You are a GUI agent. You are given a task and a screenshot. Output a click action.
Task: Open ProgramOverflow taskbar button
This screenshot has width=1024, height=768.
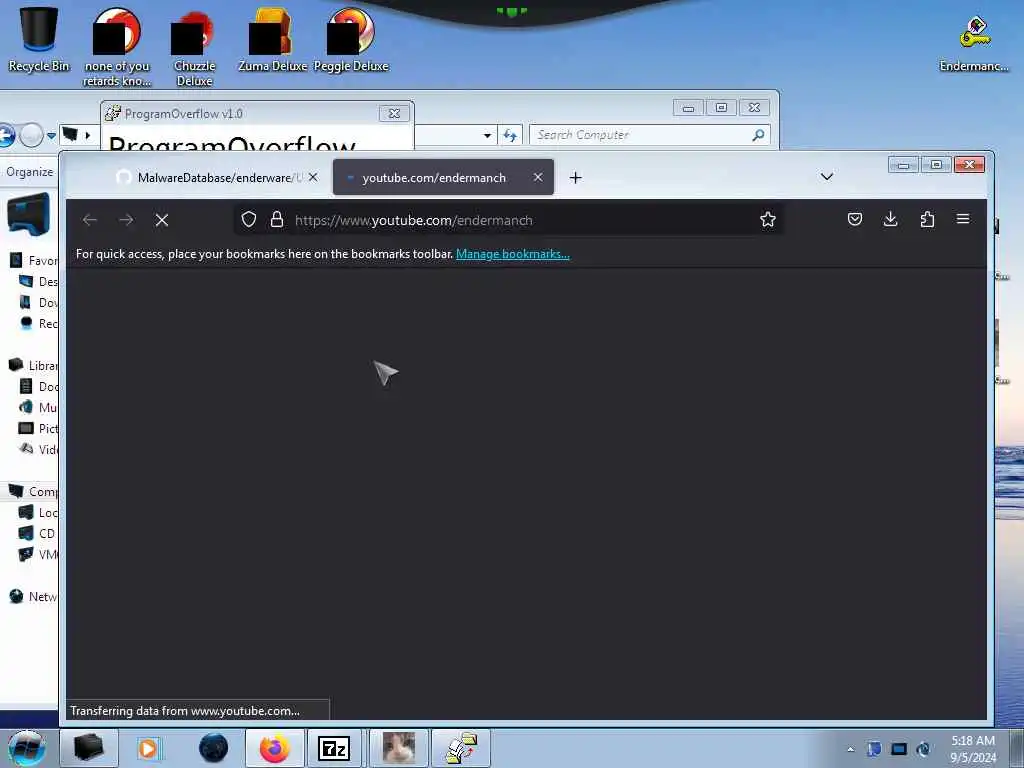tap(461, 748)
